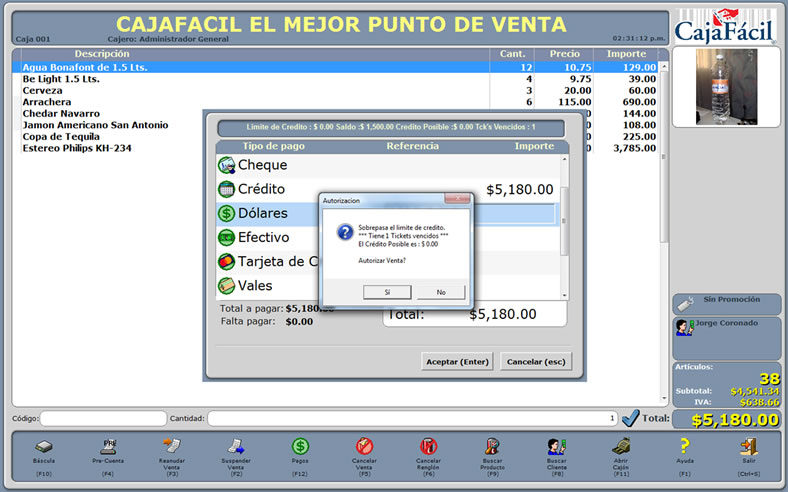Click the Abrir Cajón cash drawer icon
Screen dimensions: 788x492
coord(620,446)
